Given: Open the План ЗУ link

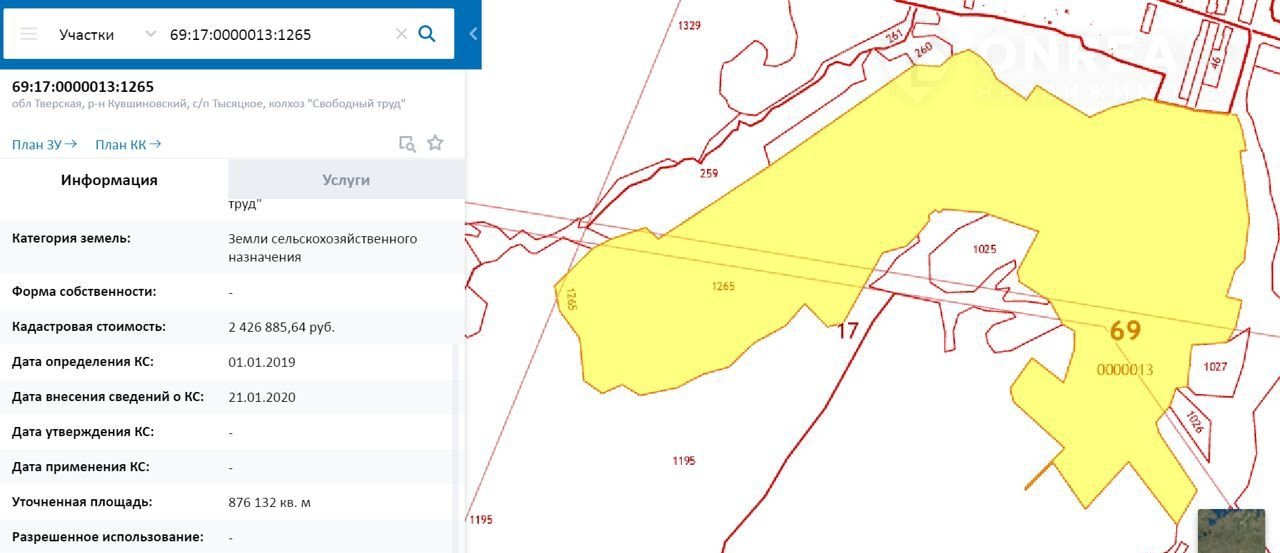Looking at the screenshot, I should (x=44, y=145).
